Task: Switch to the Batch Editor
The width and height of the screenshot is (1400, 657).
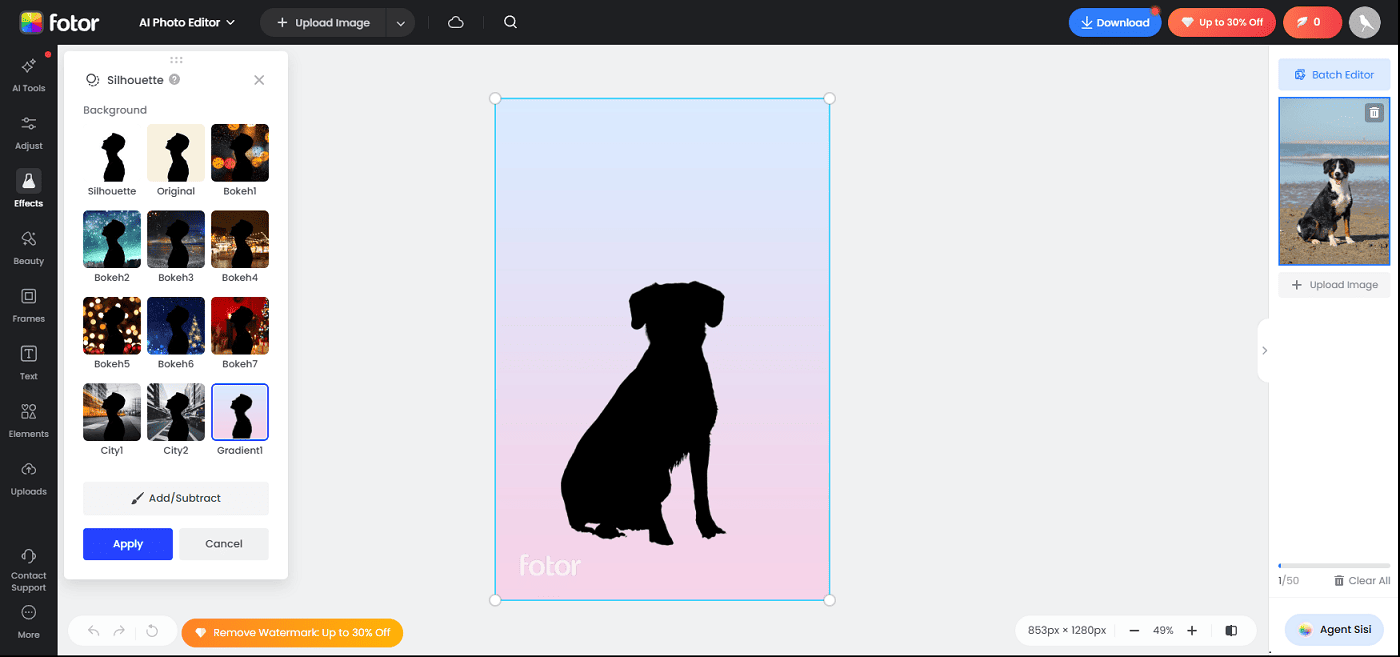Action: tap(1334, 74)
